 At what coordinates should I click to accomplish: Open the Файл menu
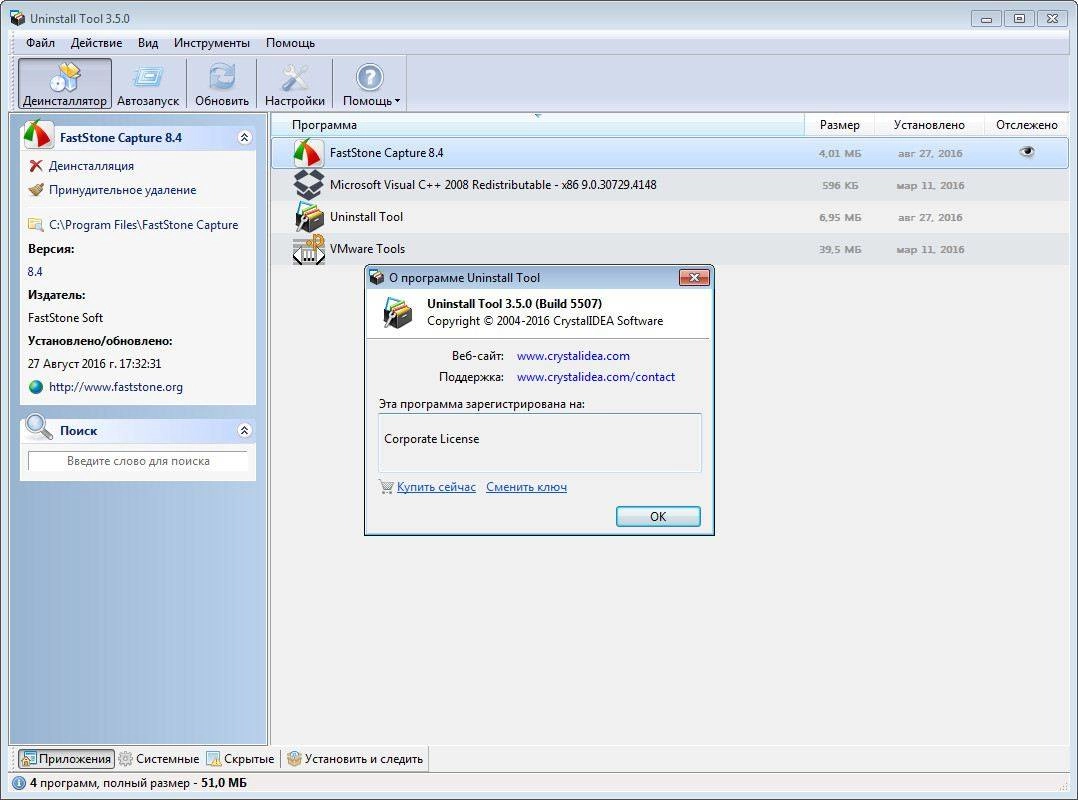(41, 43)
